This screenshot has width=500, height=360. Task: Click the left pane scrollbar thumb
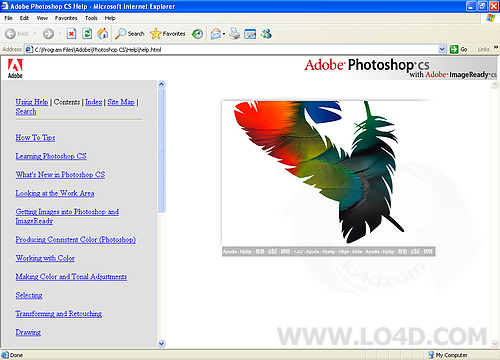click(x=161, y=150)
